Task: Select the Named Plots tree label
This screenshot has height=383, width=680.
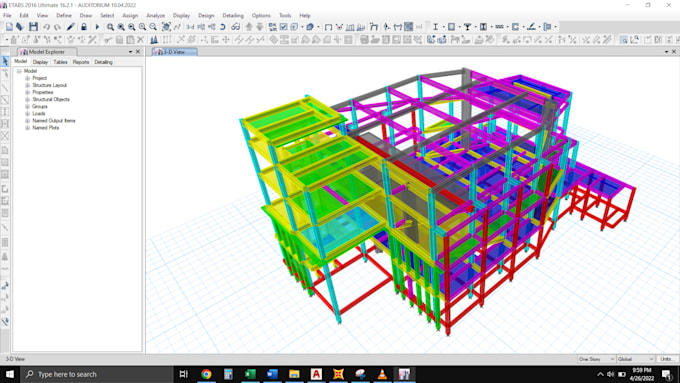Action: [46, 128]
